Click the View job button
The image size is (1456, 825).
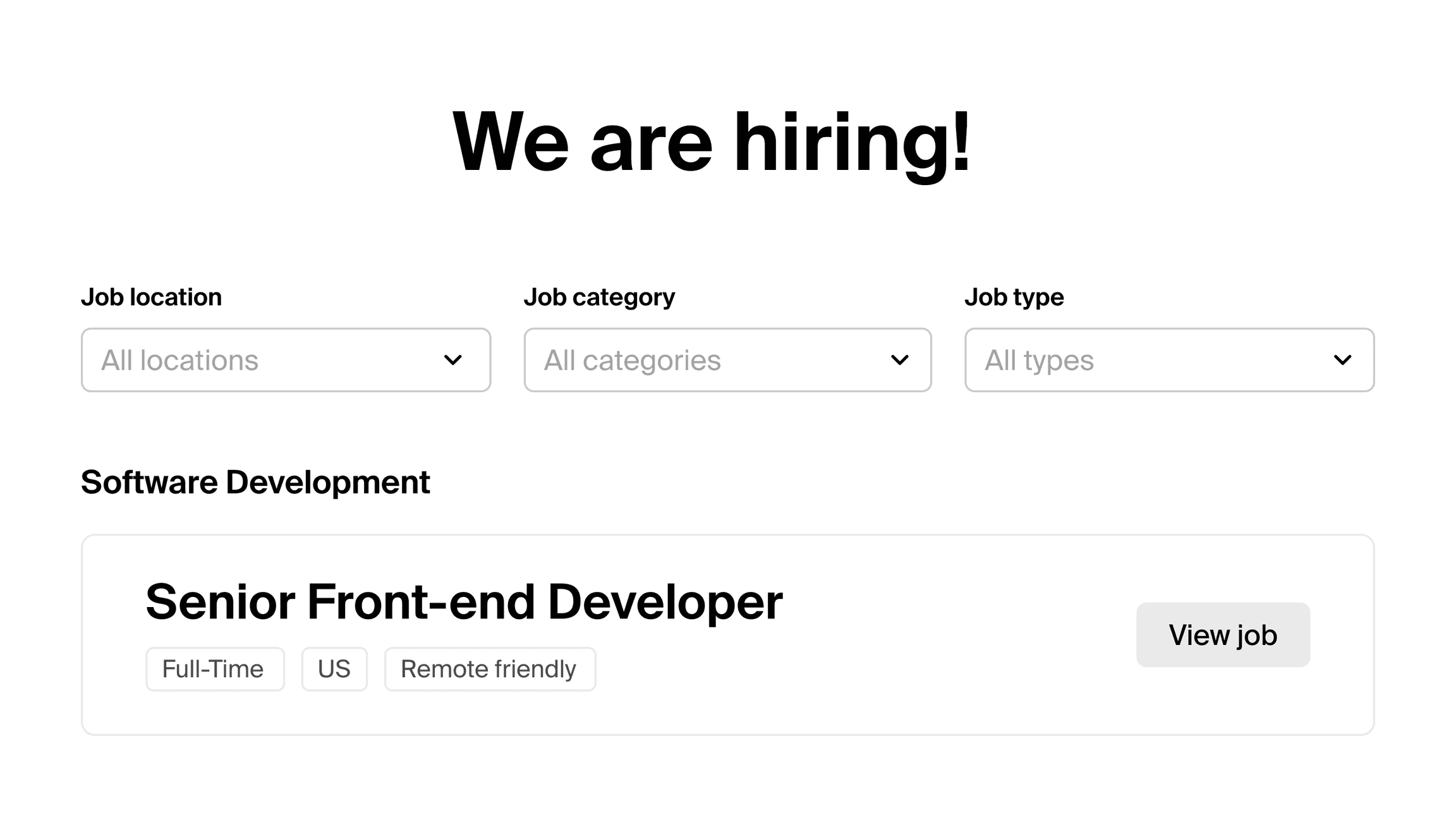pyautogui.click(x=1222, y=634)
